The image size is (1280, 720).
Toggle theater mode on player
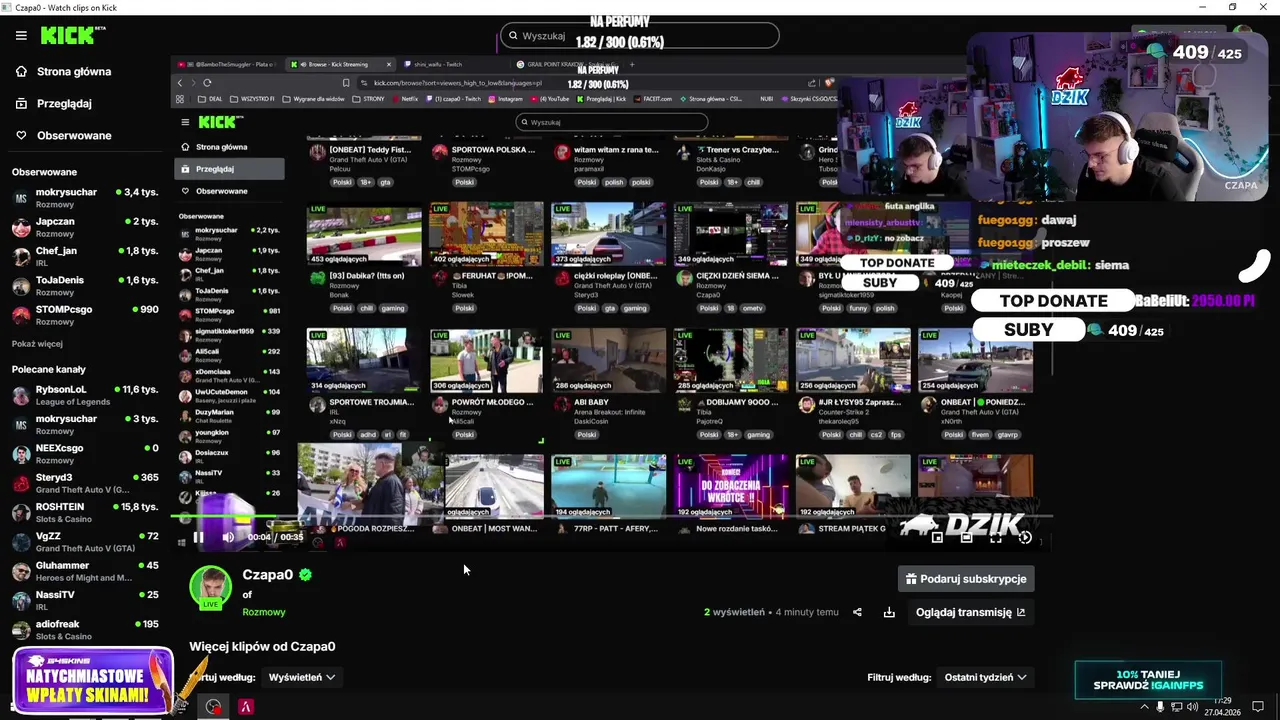(x=966, y=537)
